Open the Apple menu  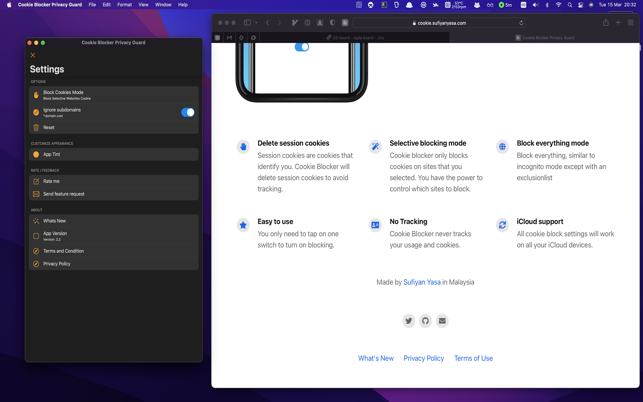(x=9, y=5)
